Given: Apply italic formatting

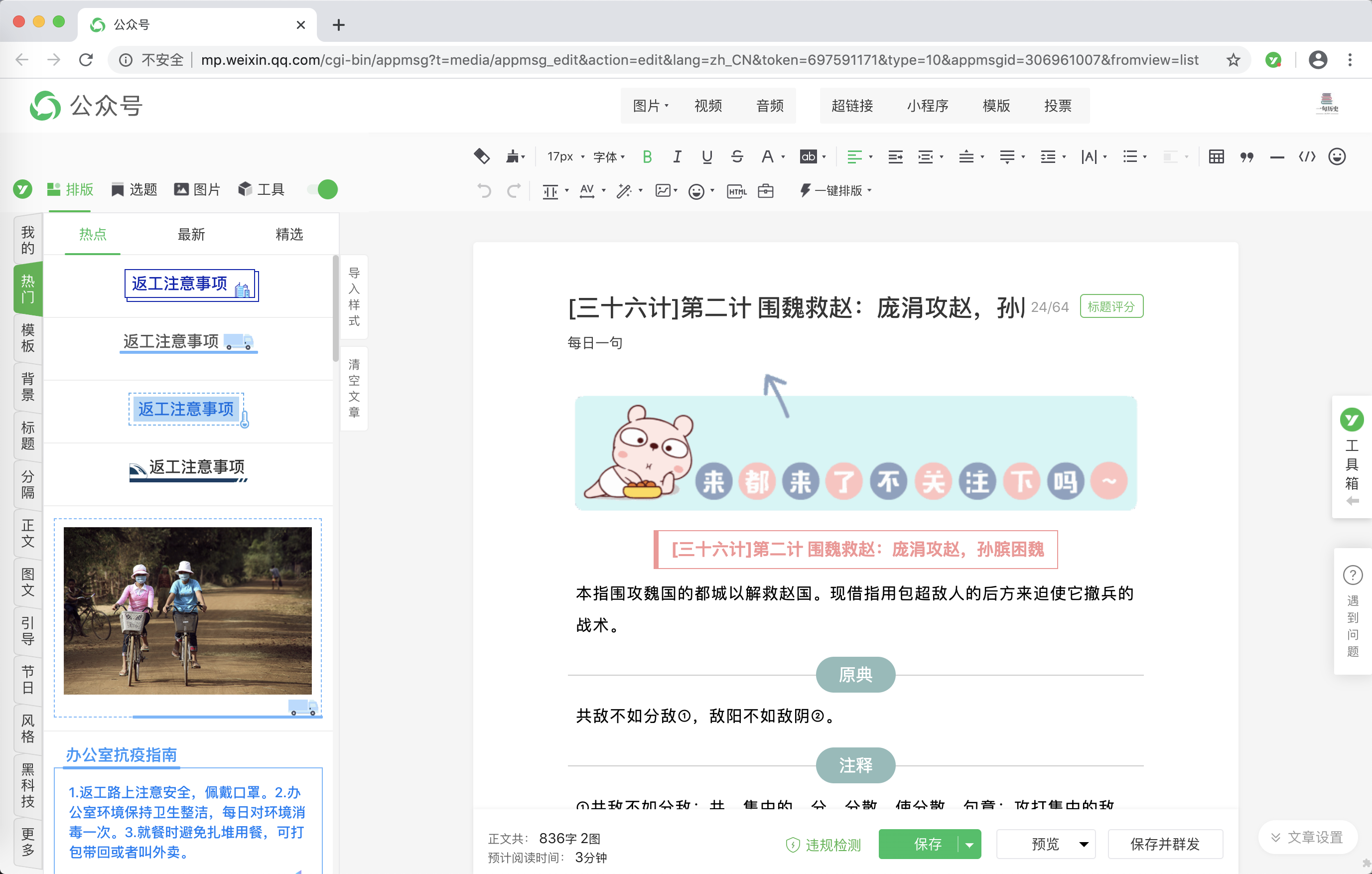Looking at the screenshot, I should click(x=677, y=156).
